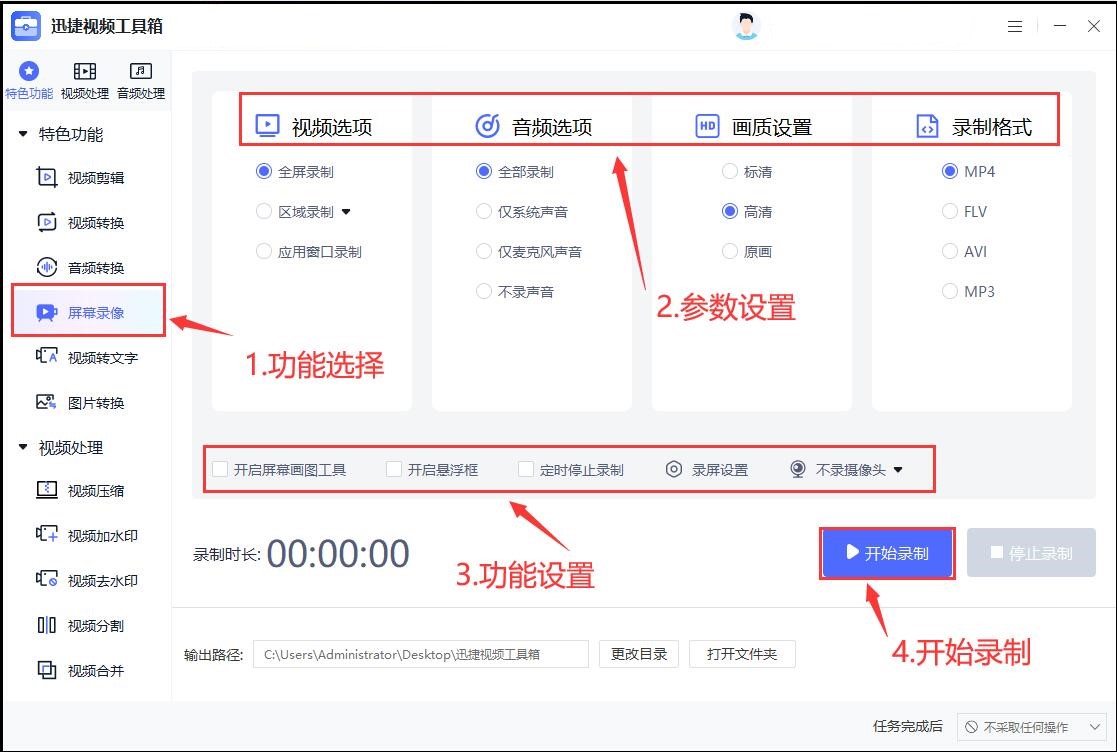The width and height of the screenshot is (1117, 752).
Task: Open 录屏设置 recording settings
Action: click(x=707, y=470)
